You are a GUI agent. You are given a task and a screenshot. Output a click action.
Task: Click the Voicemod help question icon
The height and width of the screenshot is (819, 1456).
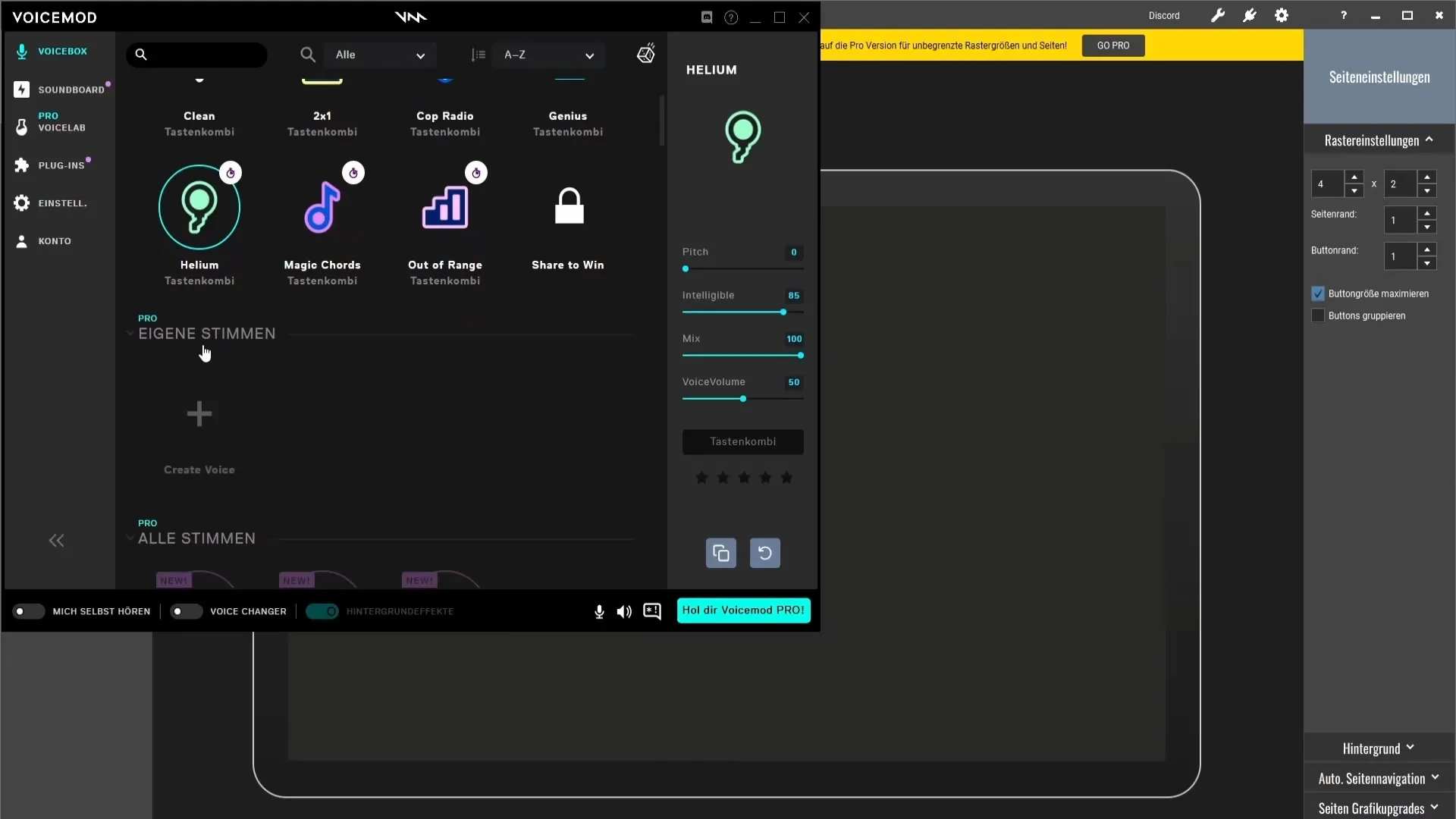tap(731, 17)
